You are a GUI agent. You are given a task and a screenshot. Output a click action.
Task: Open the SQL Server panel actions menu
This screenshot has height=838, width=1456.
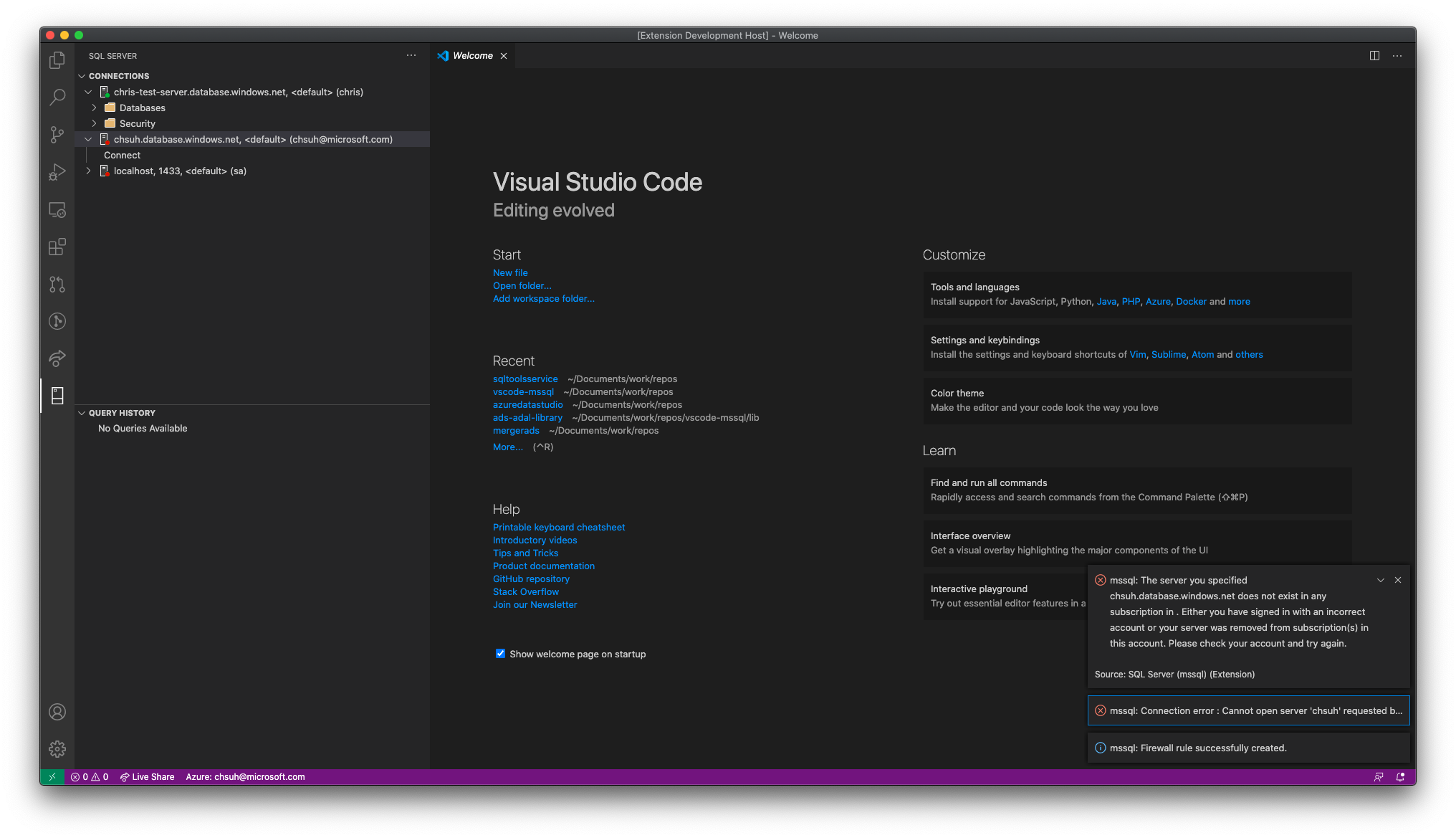click(411, 55)
